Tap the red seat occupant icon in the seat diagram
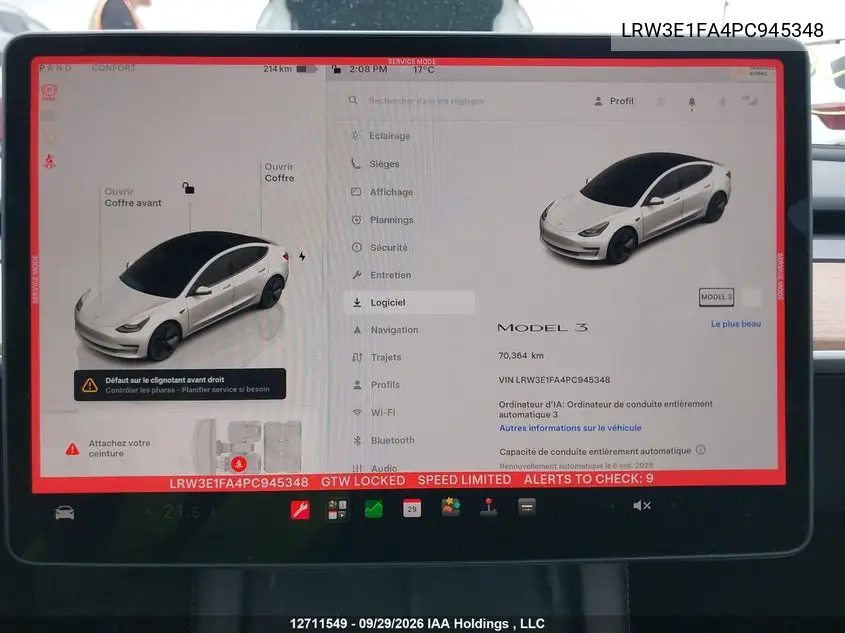Image resolution: width=845 pixels, height=633 pixels. click(239, 463)
